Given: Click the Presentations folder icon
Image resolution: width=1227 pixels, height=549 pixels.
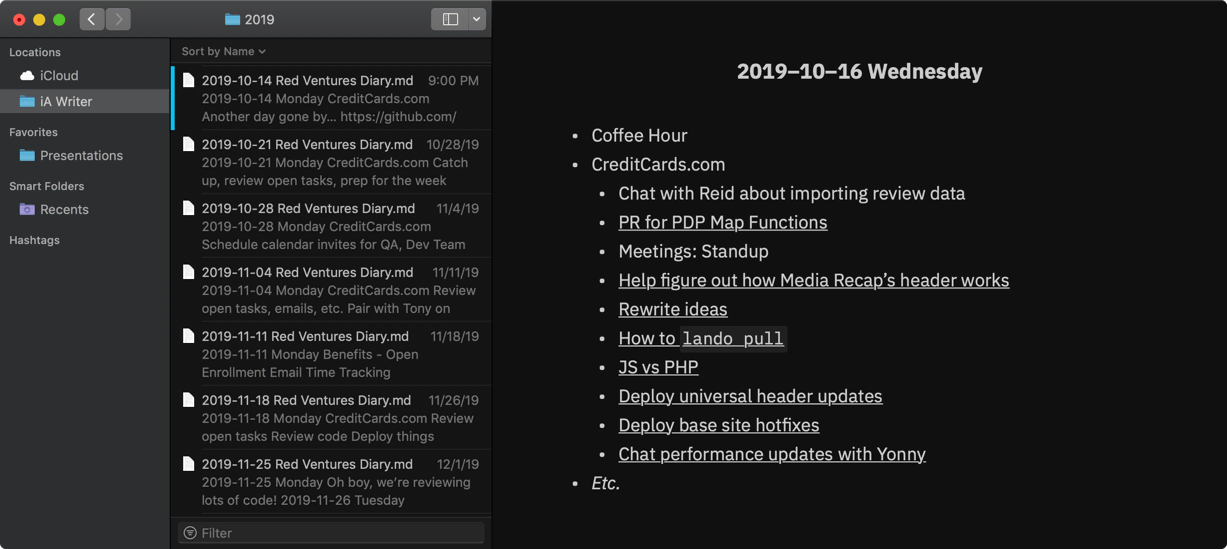Looking at the screenshot, I should [27, 155].
